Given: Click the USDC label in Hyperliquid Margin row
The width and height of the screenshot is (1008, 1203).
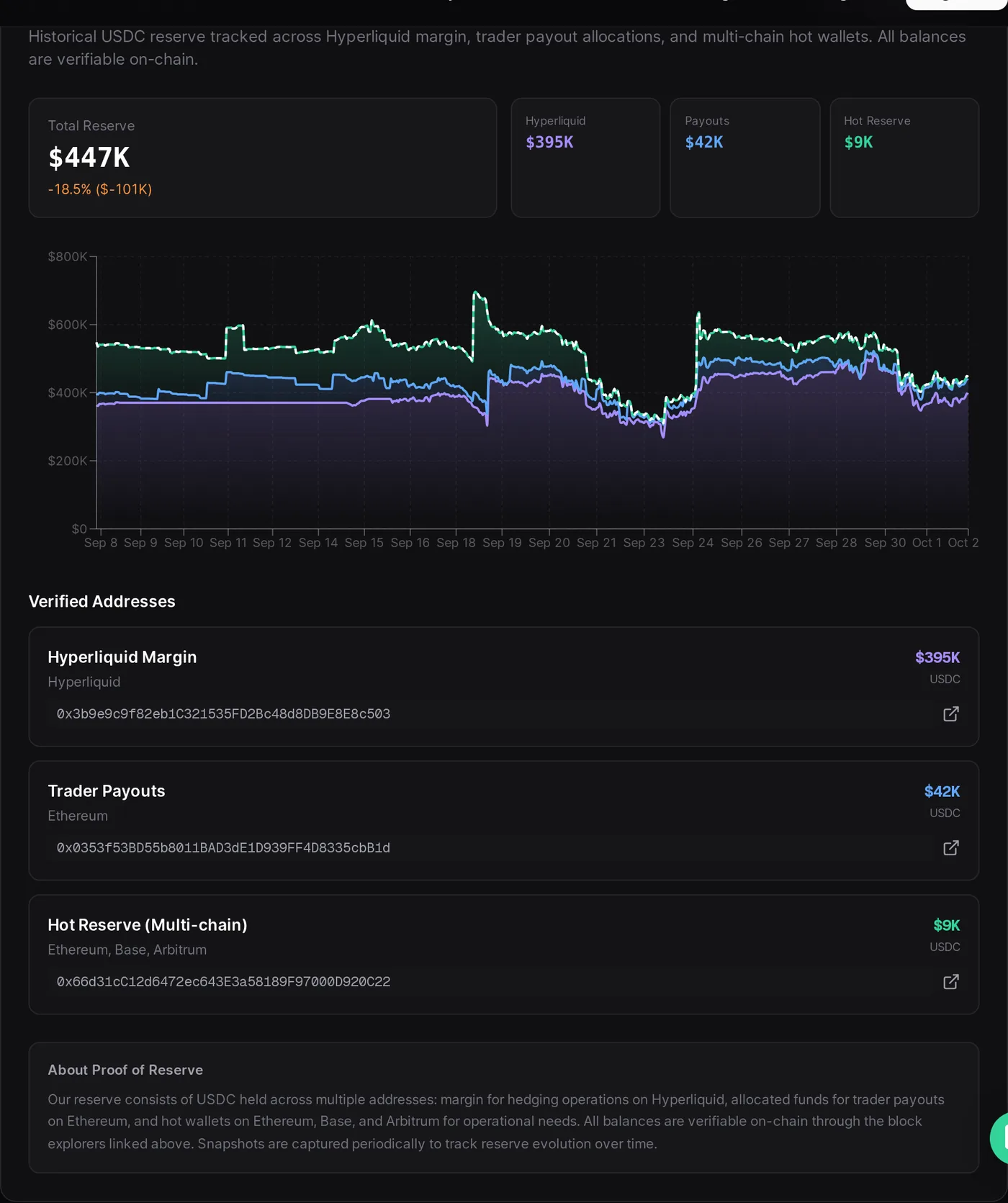Looking at the screenshot, I should pos(945,679).
